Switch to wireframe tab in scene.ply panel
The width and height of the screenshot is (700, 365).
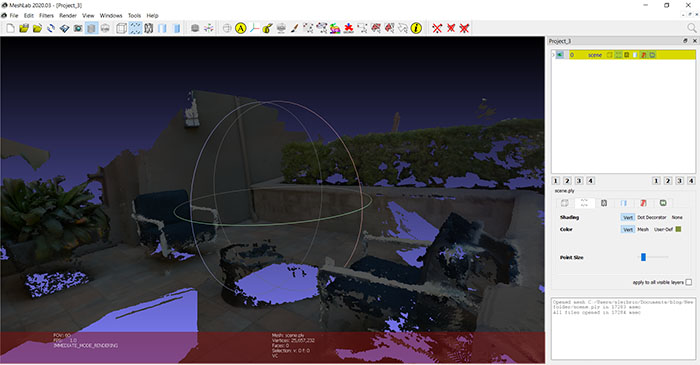[604, 203]
